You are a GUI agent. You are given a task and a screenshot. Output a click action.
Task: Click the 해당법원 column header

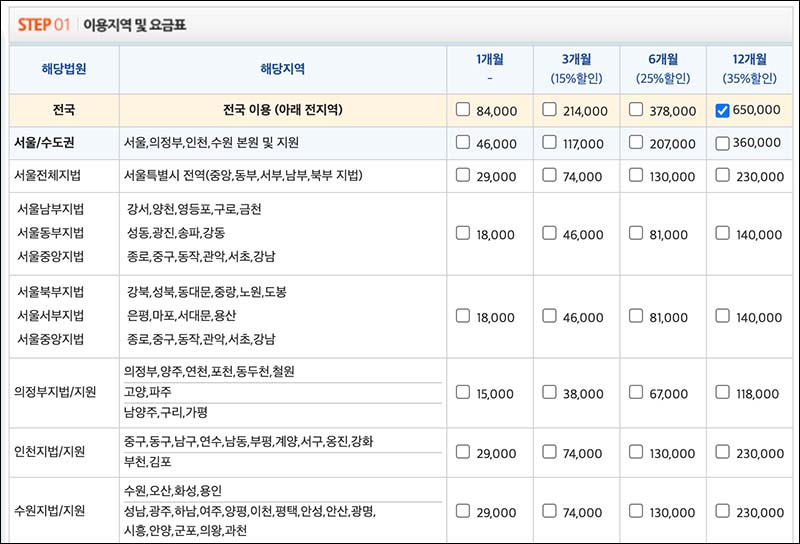(64, 68)
